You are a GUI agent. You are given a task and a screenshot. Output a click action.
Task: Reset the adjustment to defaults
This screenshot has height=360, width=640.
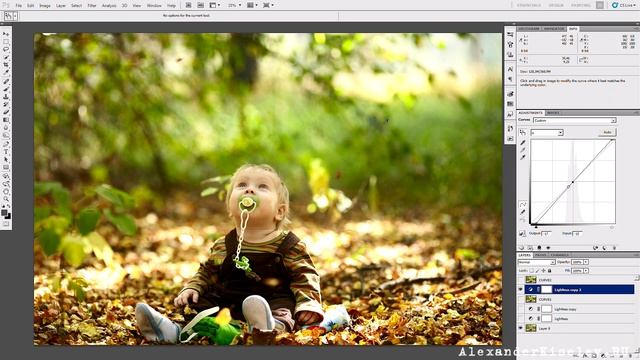point(604,248)
